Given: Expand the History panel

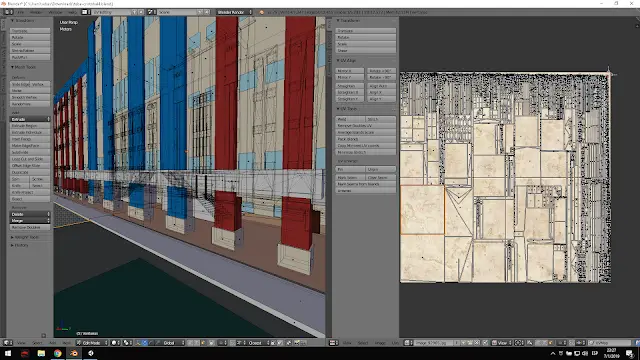Looking at the screenshot, I should (x=20, y=245).
